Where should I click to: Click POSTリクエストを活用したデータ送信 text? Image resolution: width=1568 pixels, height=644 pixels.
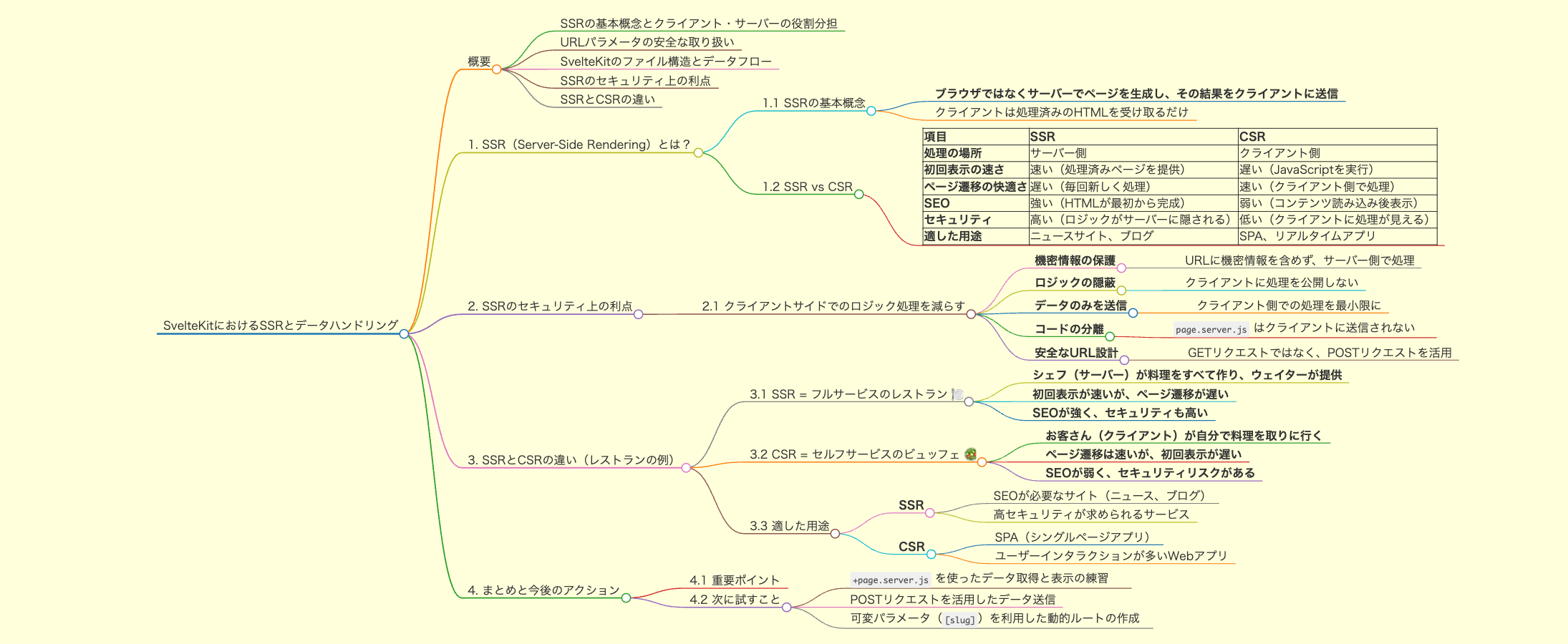[952, 600]
